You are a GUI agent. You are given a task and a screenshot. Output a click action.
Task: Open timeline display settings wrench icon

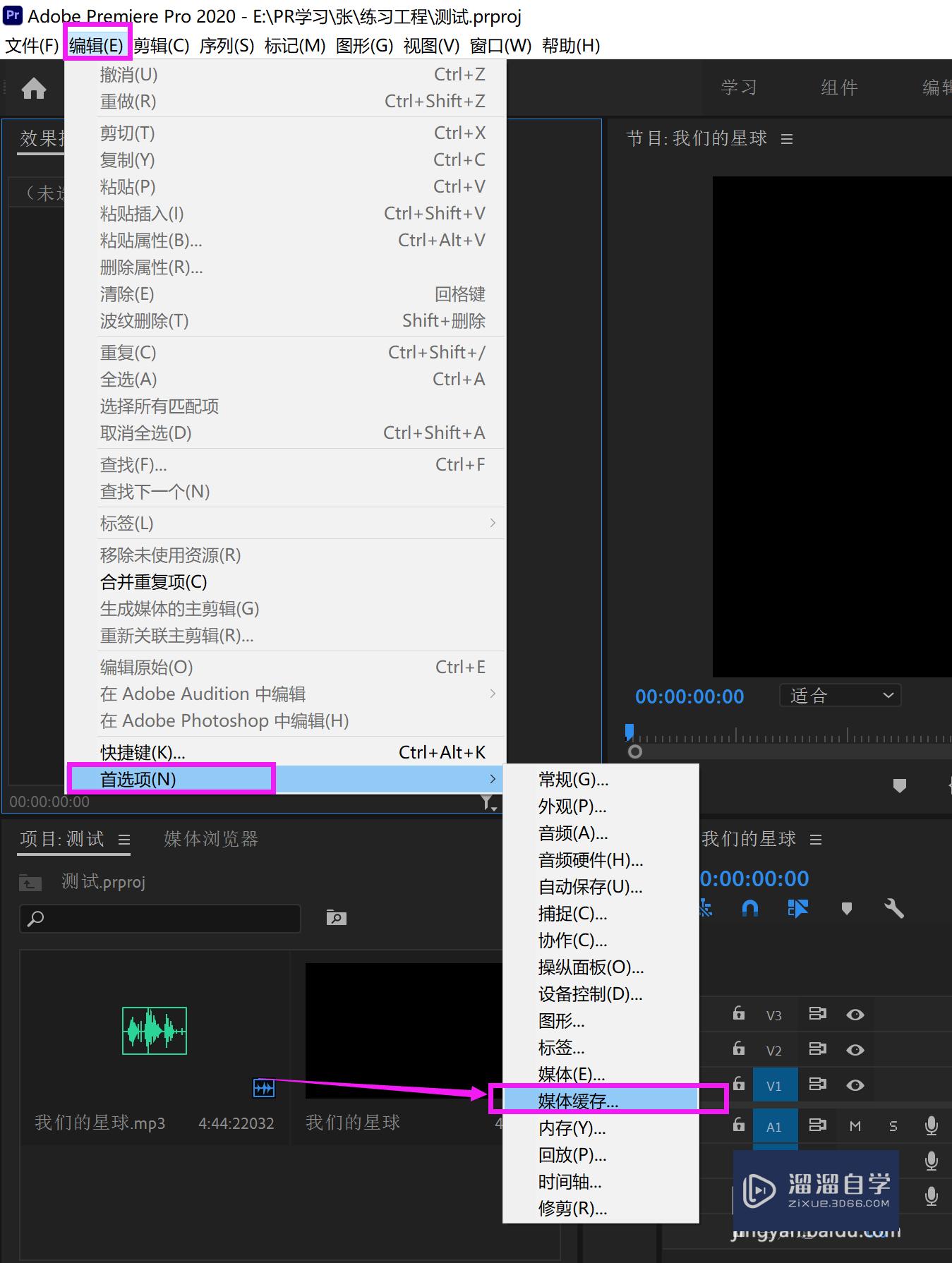894,908
